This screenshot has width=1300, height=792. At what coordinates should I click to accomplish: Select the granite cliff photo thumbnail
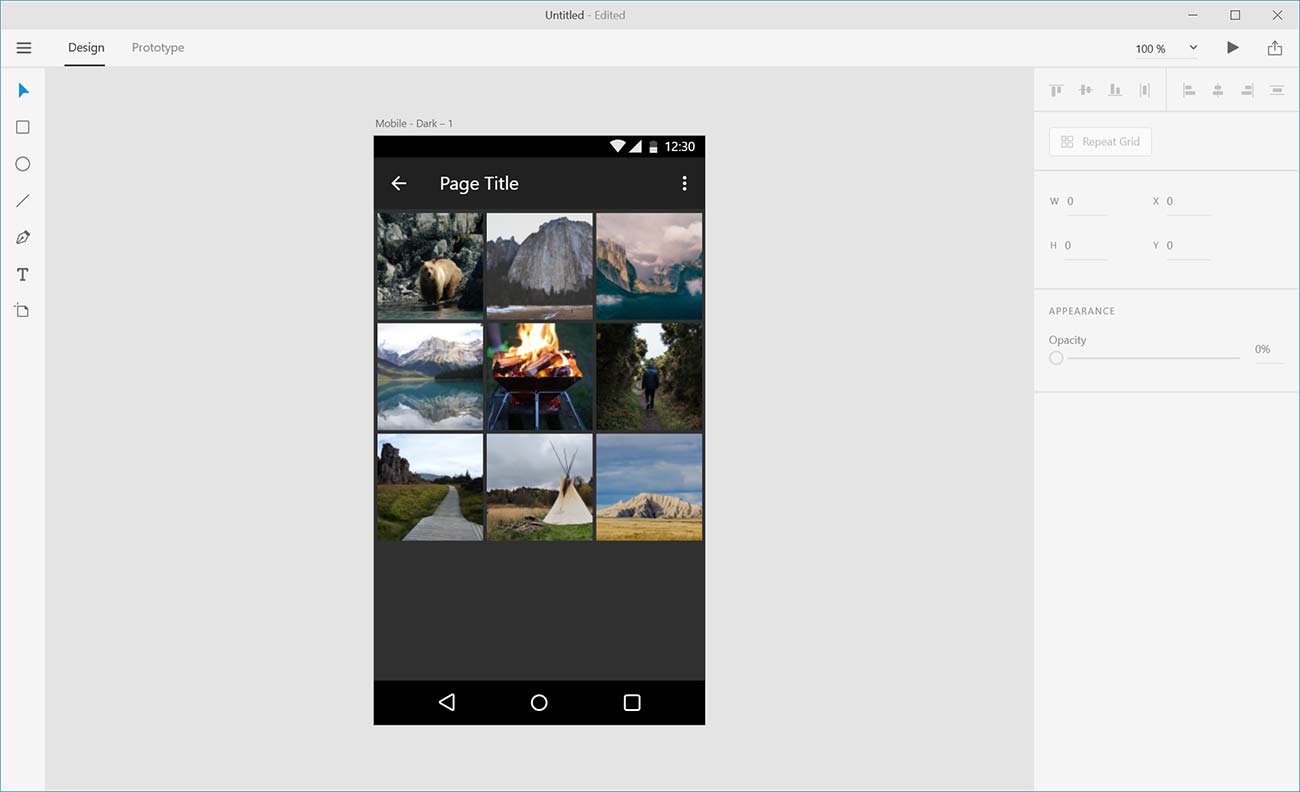coord(540,266)
